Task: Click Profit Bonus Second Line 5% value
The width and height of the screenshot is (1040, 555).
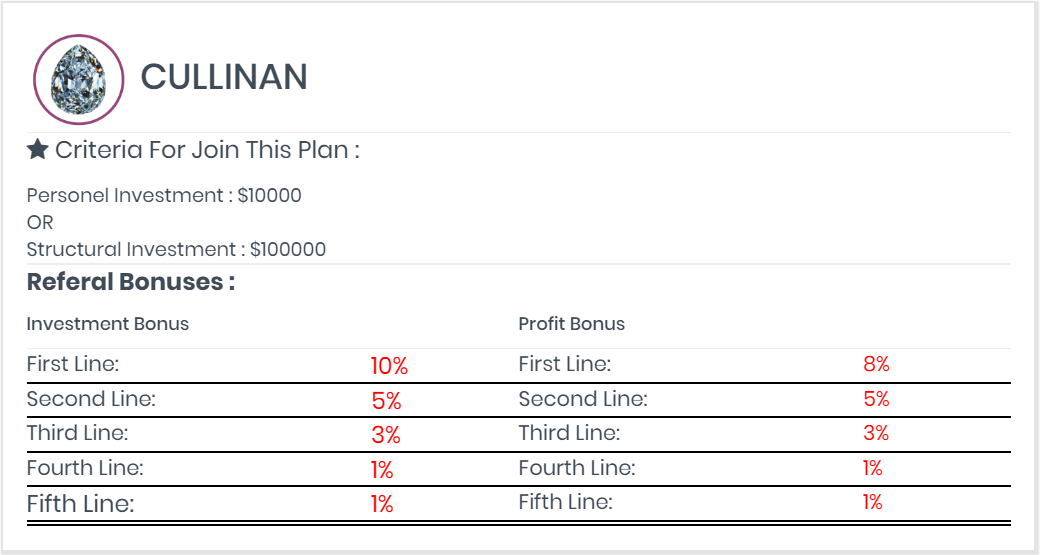Action: click(876, 399)
